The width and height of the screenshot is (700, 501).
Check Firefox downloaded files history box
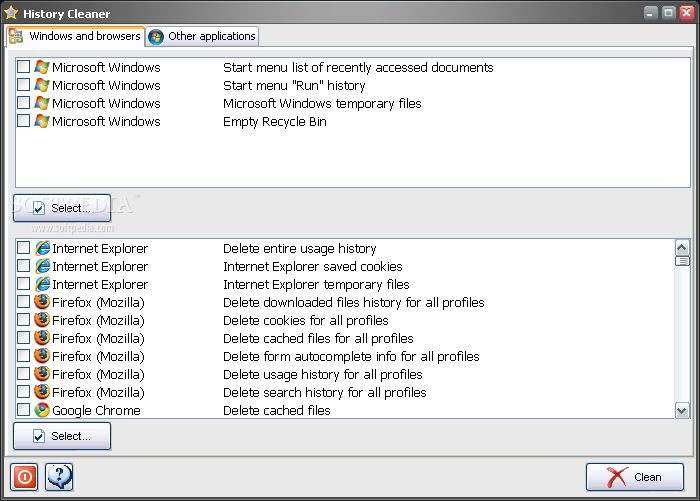23,301
